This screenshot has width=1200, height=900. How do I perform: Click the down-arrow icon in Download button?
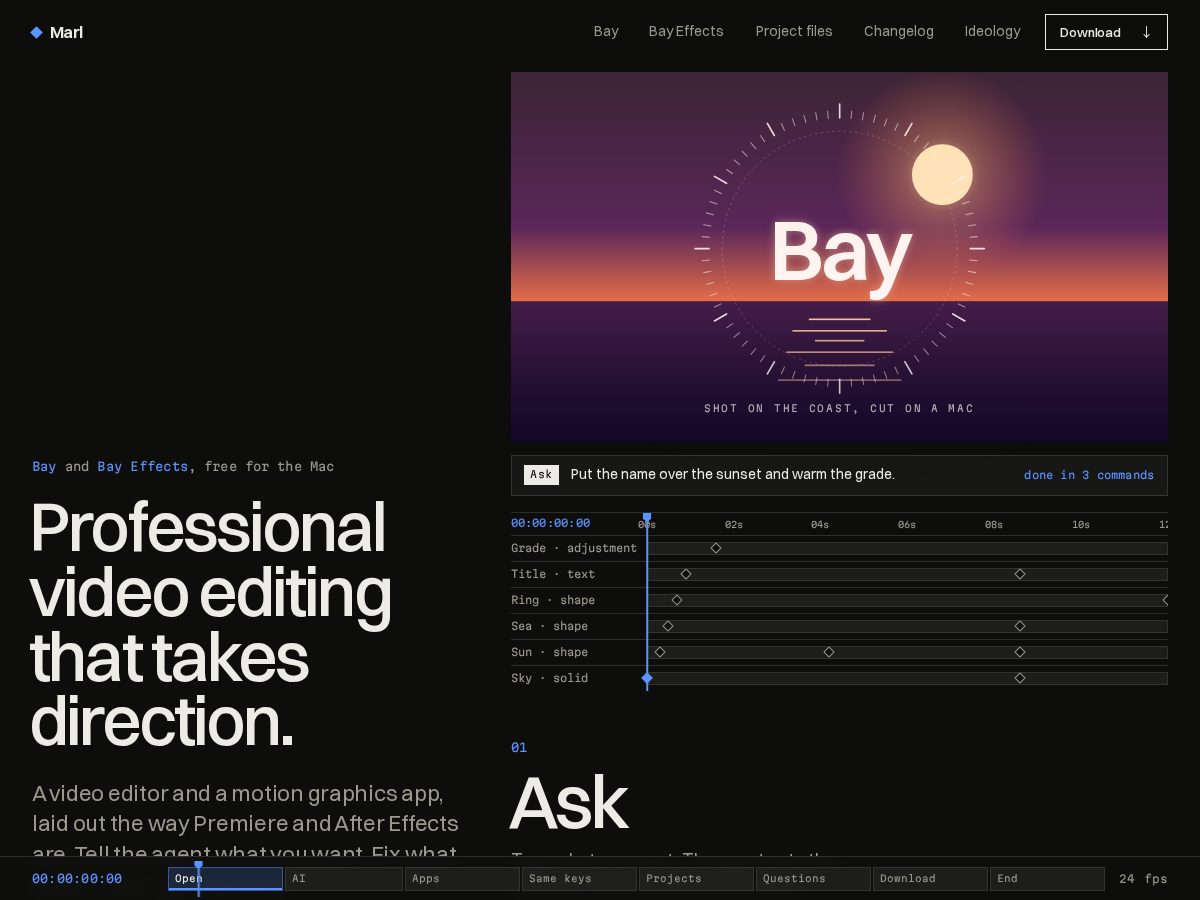[x=1146, y=32]
